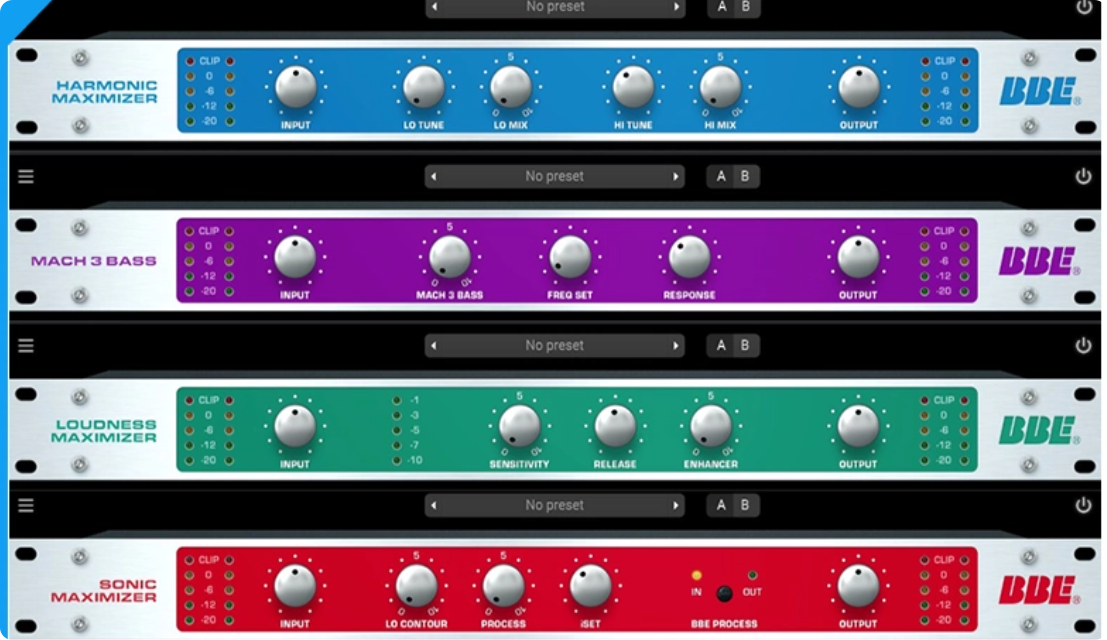Click the LO MIX knob
The height and width of the screenshot is (640, 1107).
pos(510,87)
